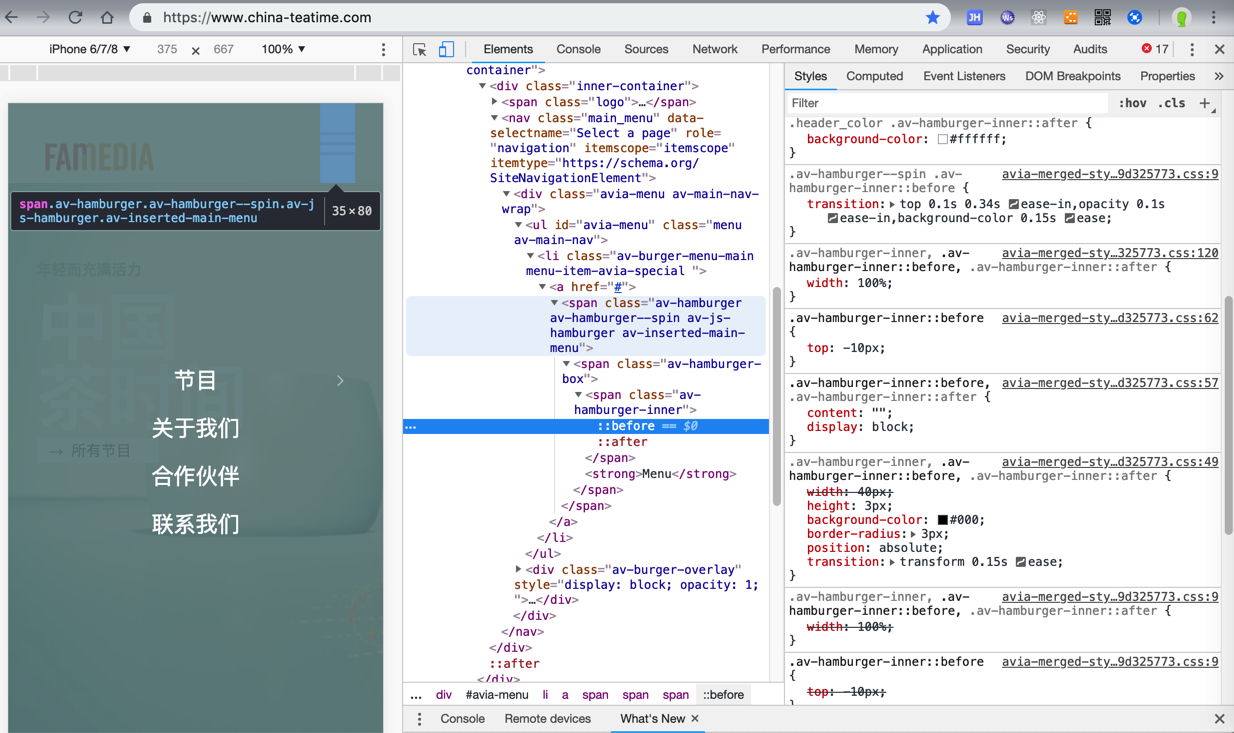The width and height of the screenshot is (1234, 733).
Task: Open the 100% zoom level dropdown
Action: point(283,49)
